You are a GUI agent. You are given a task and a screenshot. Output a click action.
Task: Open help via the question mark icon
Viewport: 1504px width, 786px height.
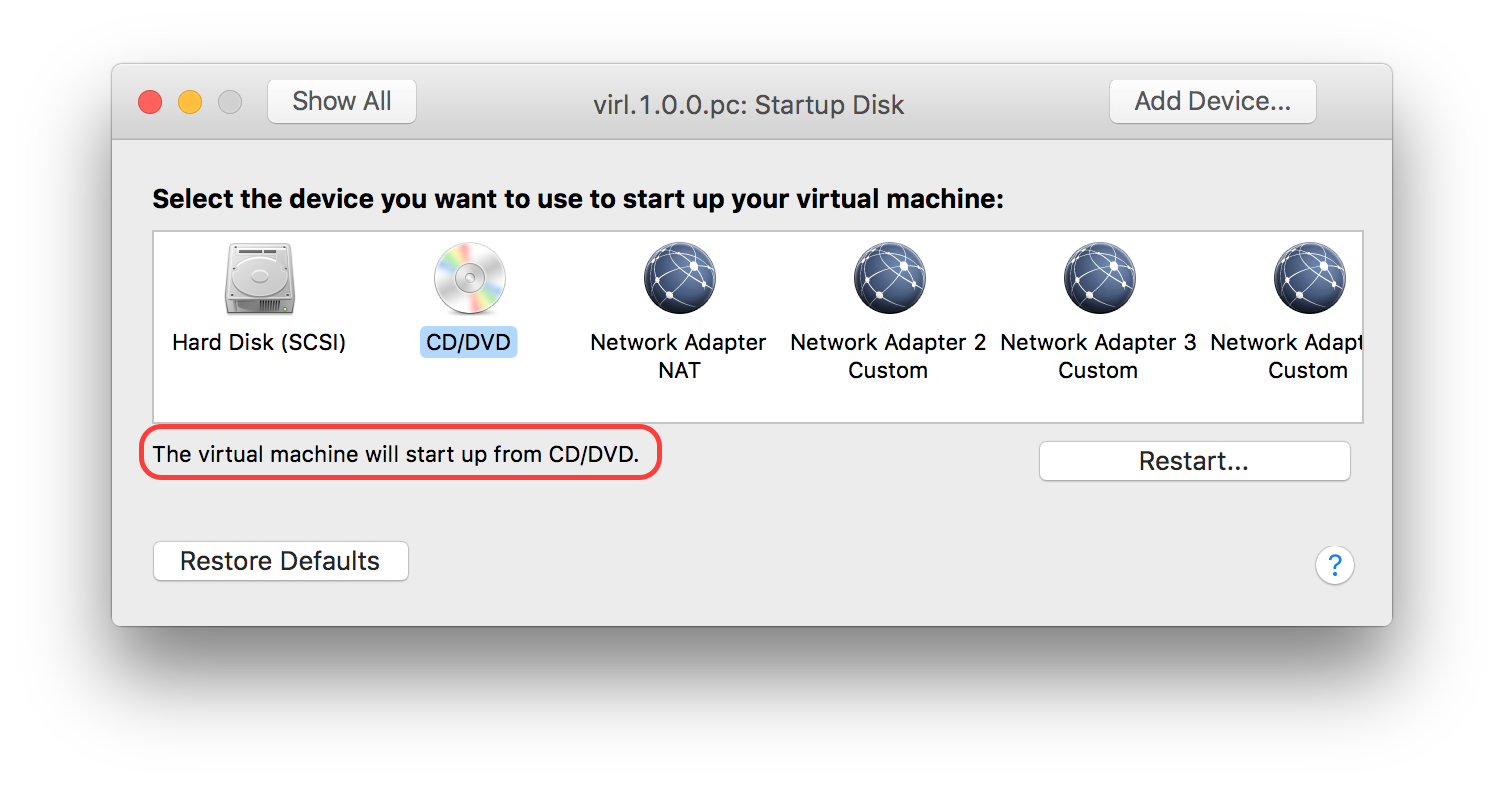(1335, 565)
